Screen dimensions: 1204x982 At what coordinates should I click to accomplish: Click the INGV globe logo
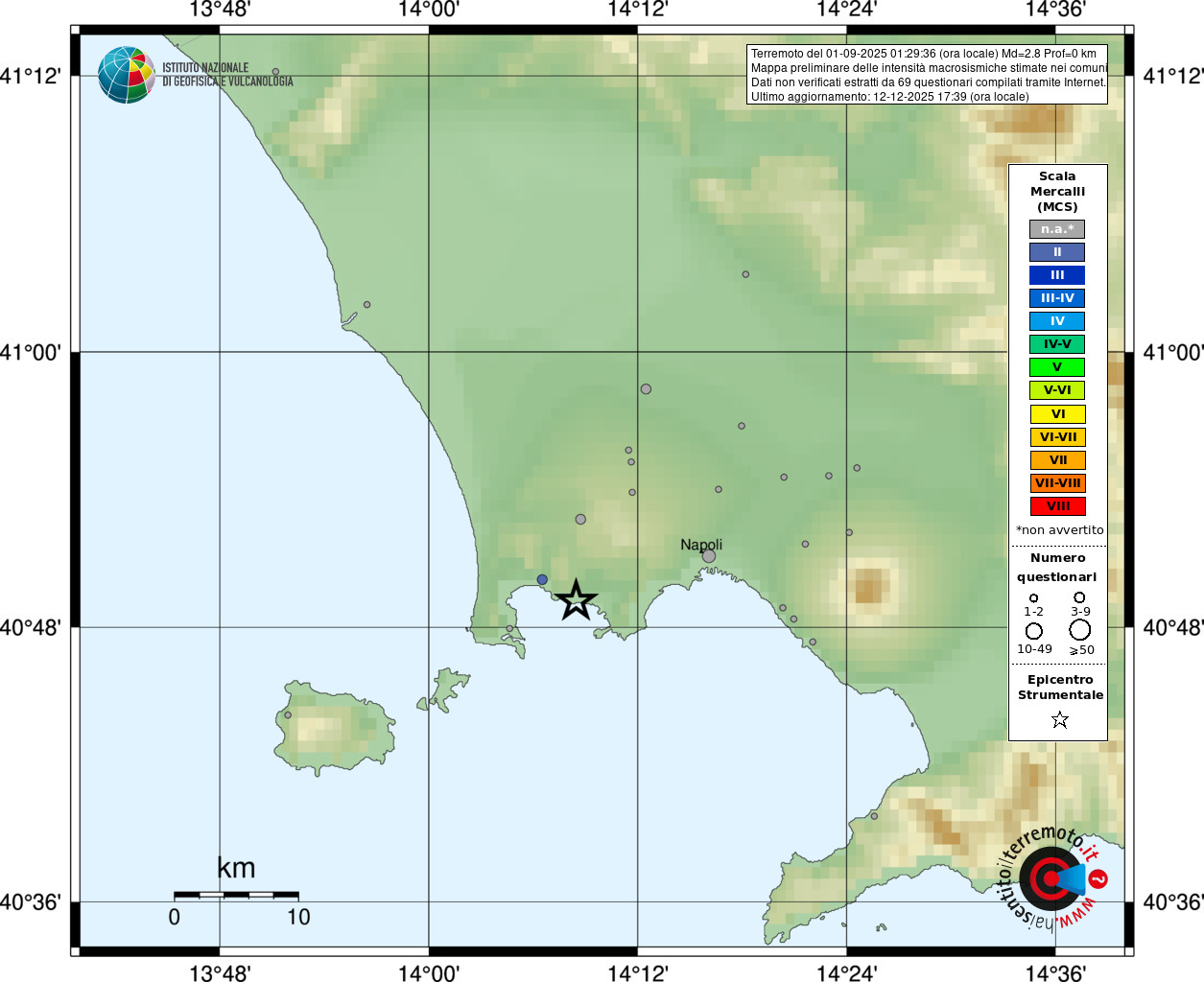(126, 75)
